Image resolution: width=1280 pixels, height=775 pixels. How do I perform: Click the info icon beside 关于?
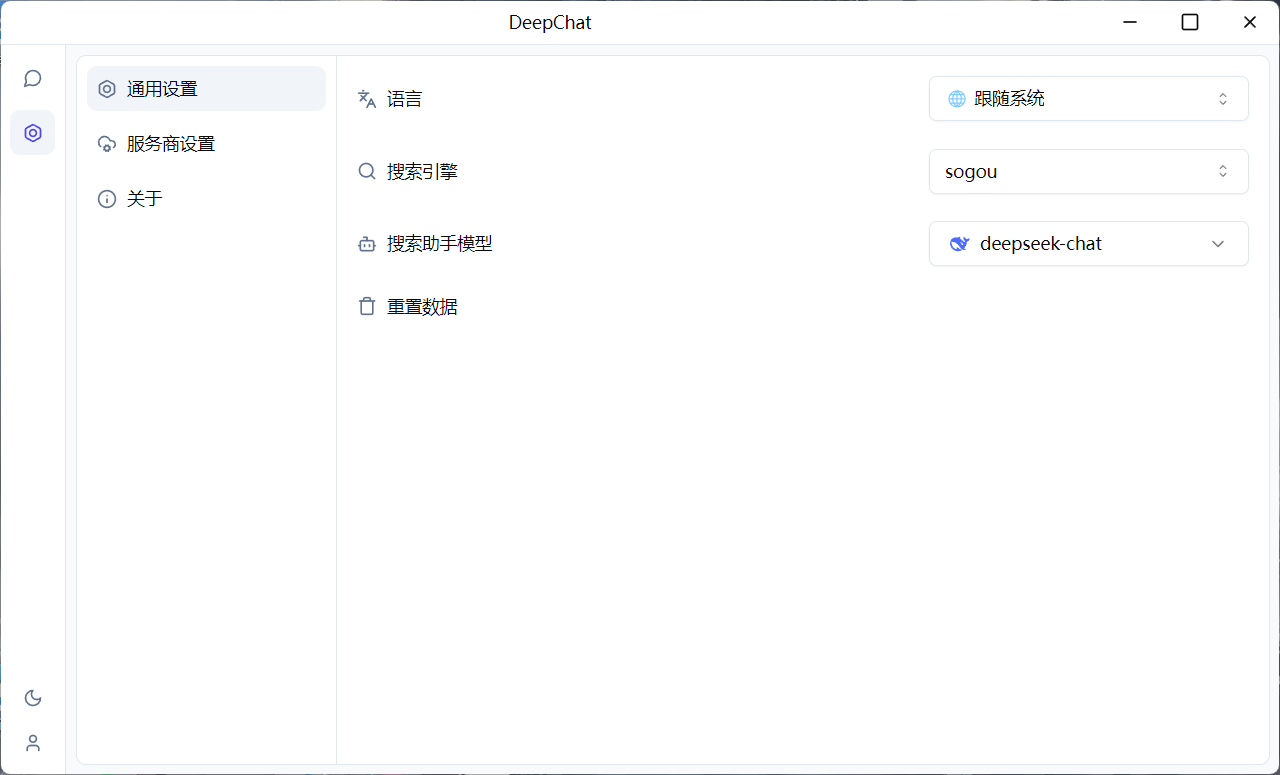pos(107,198)
